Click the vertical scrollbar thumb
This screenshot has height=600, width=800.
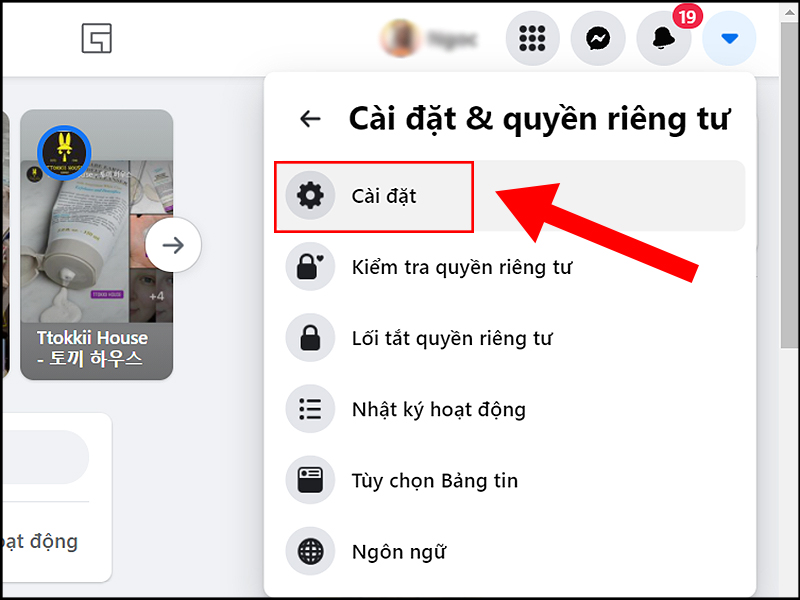point(789,186)
